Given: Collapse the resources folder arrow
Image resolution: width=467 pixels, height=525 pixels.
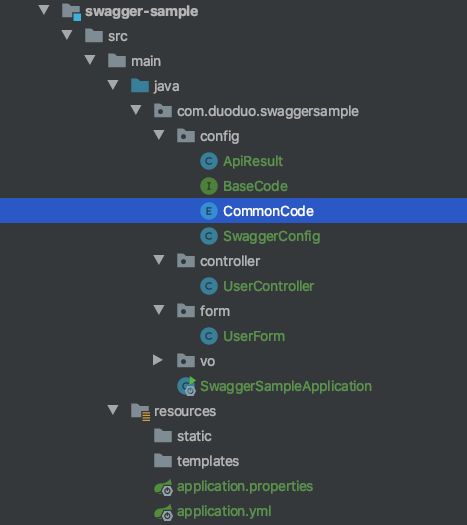Looking at the screenshot, I should (x=113, y=410).
